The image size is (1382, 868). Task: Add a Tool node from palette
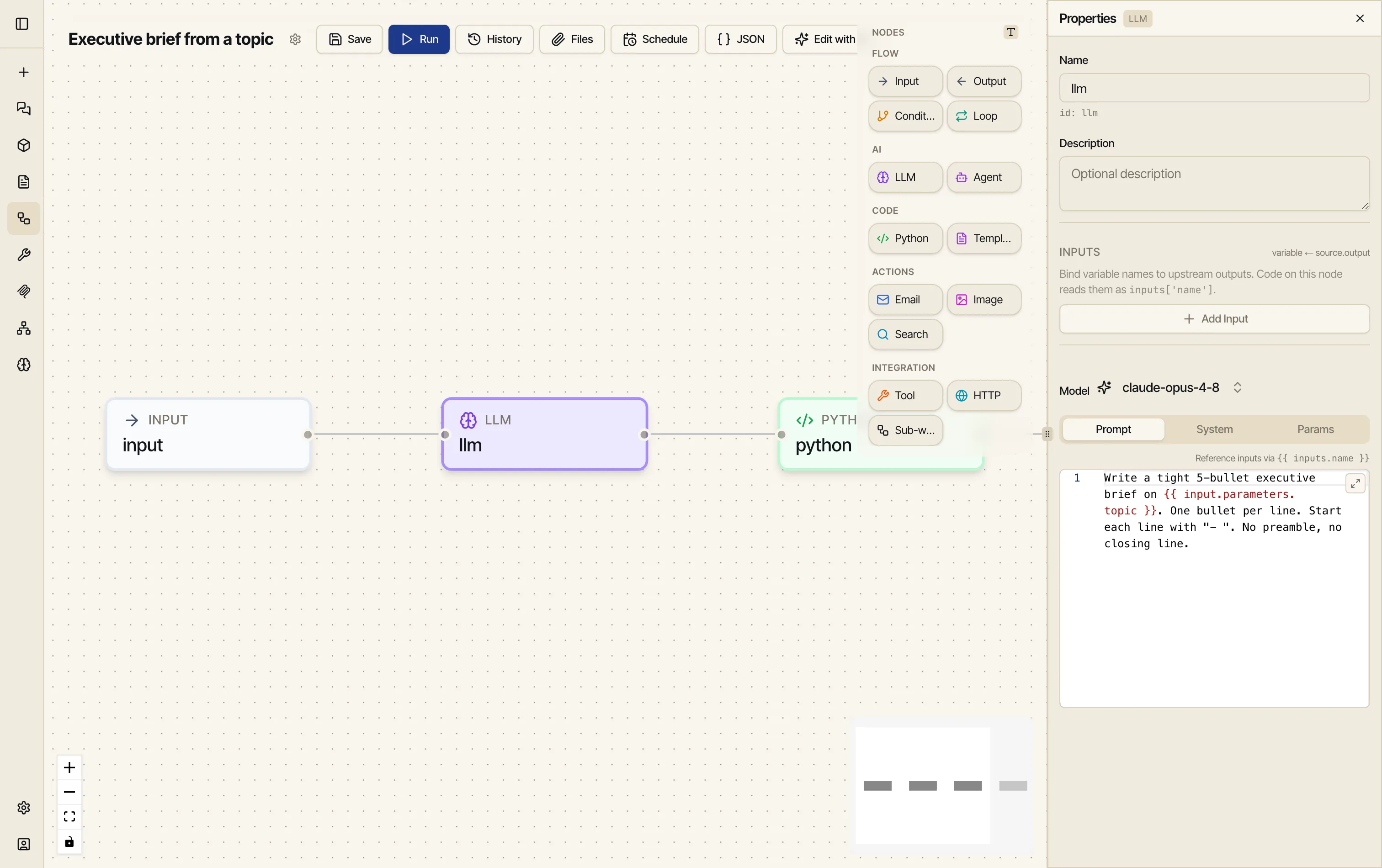pyautogui.click(x=905, y=396)
